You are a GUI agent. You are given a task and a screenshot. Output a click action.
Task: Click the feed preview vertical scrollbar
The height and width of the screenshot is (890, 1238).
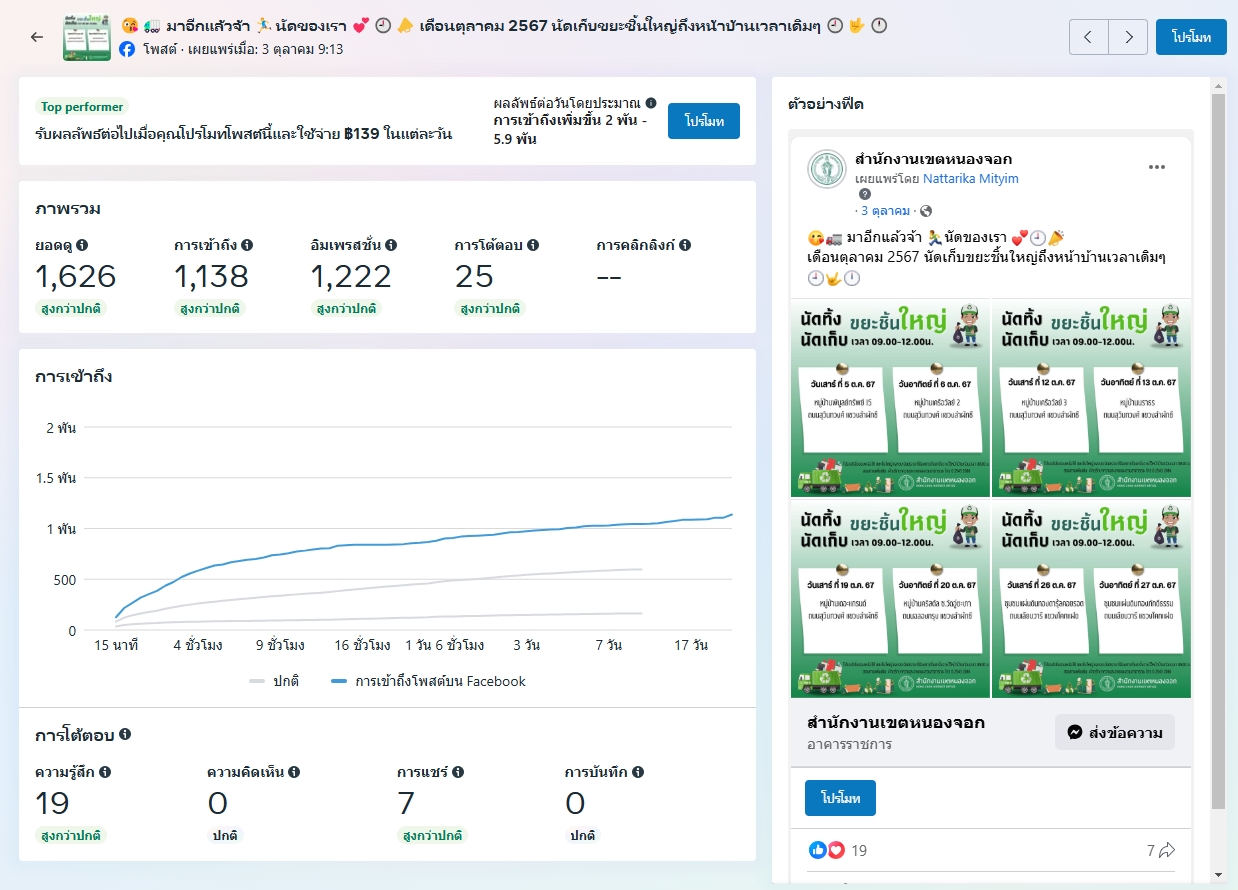click(1217, 450)
